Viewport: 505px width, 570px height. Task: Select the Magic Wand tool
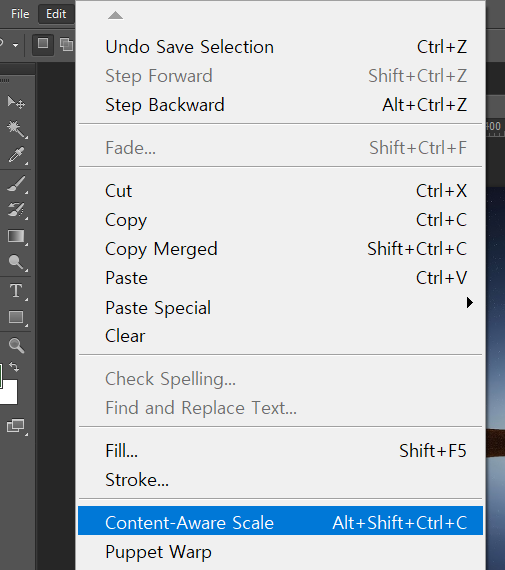pyautogui.click(x=16, y=129)
